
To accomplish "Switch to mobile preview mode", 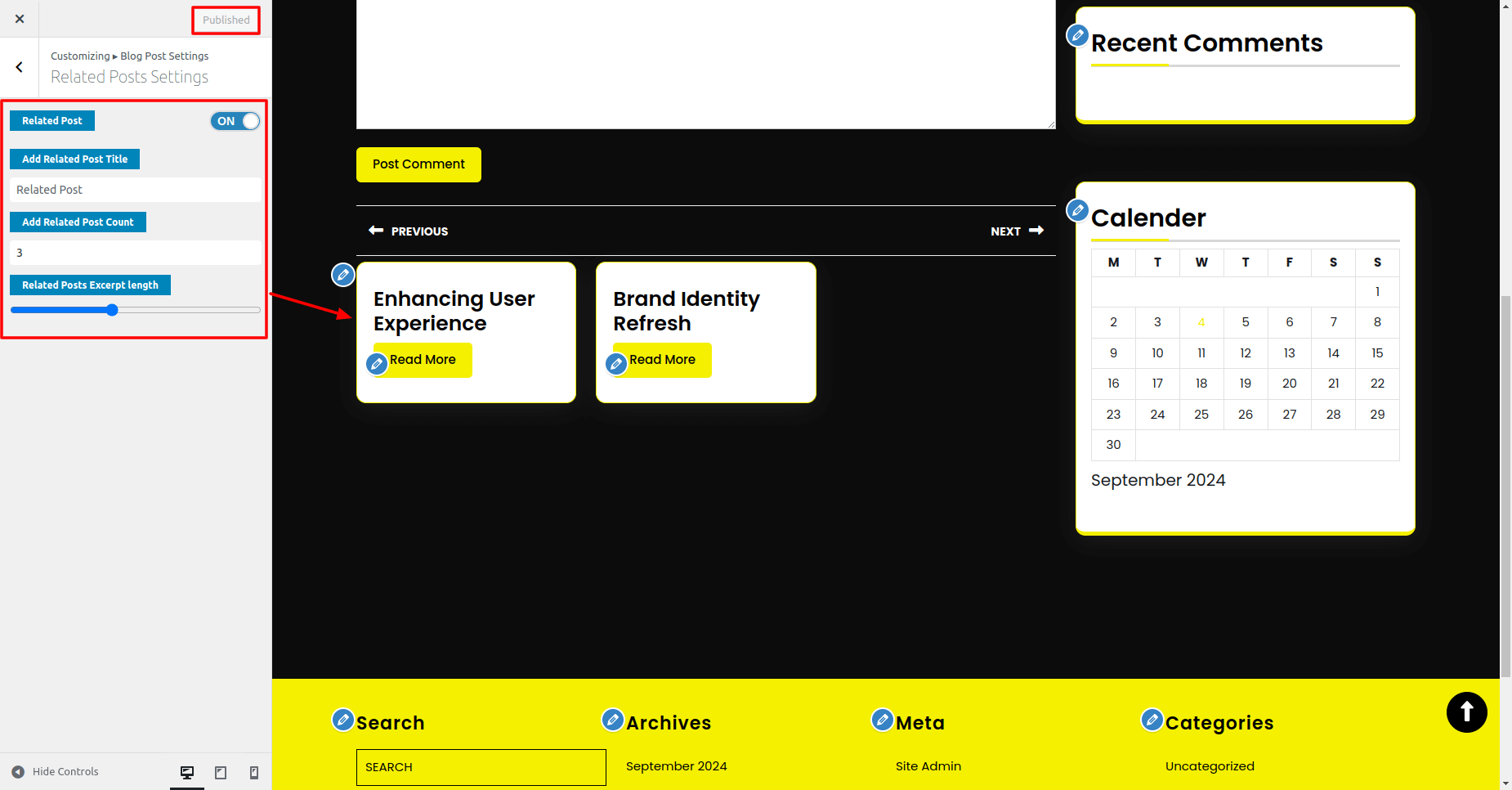I will [x=254, y=772].
